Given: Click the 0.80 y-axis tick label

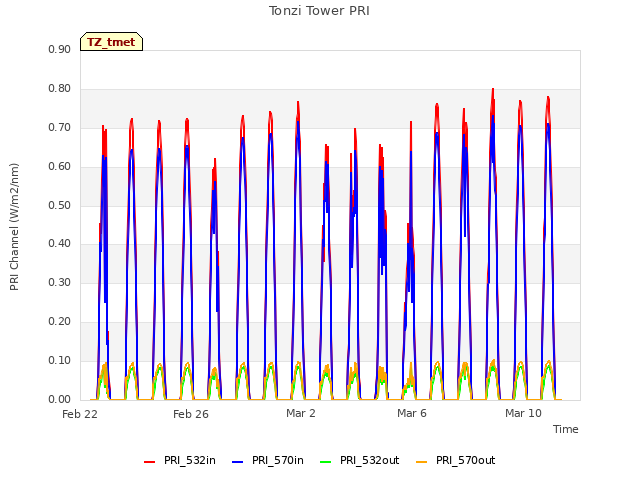Looking at the screenshot, I should pyautogui.click(x=60, y=89).
